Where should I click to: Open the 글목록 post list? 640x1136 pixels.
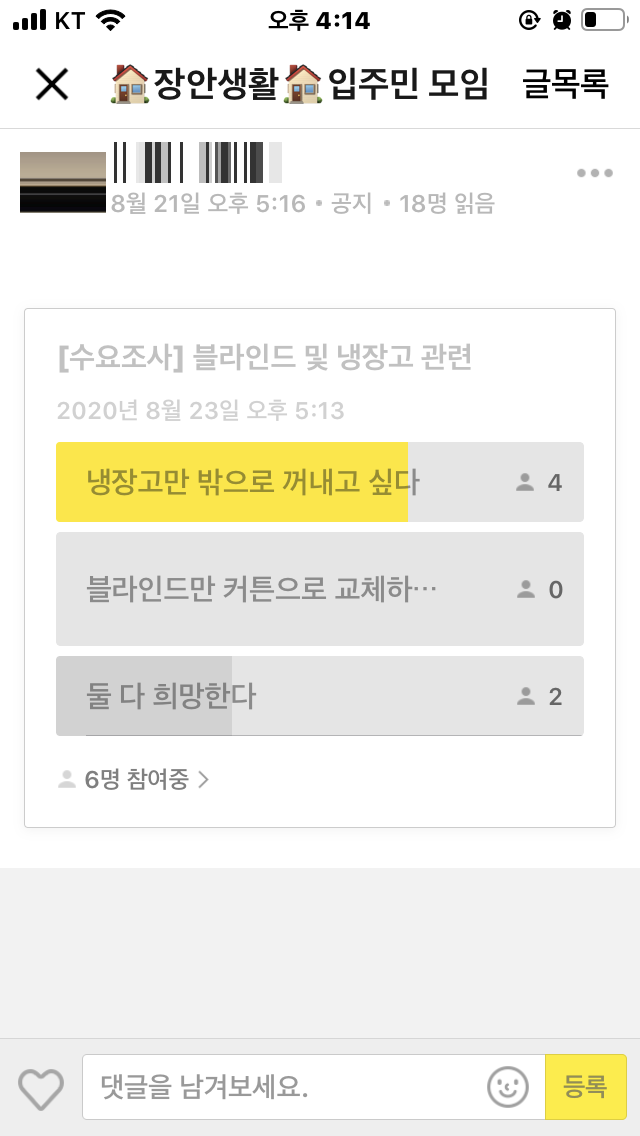pos(565,84)
